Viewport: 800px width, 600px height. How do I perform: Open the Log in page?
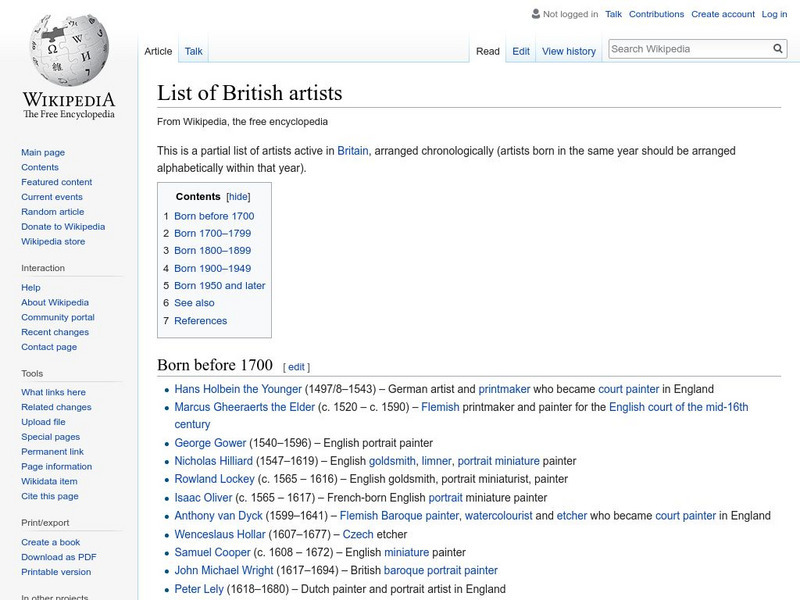(x=773, y=14)
